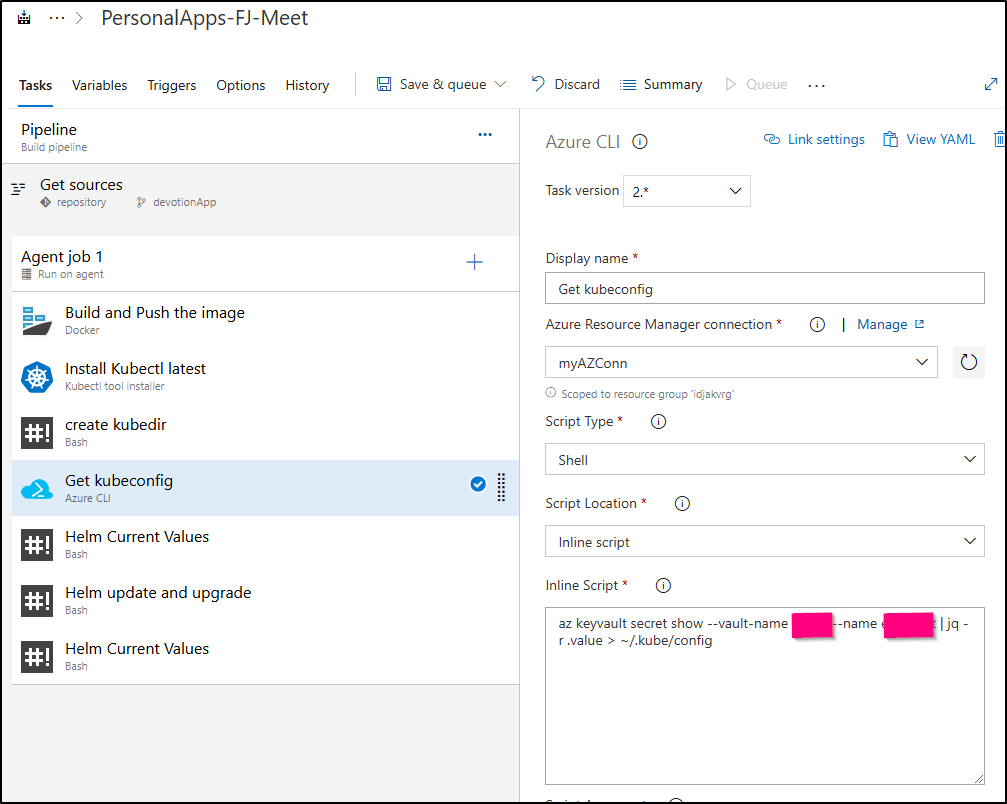1007x804 pixels.
Task: Open the Options tab
Action: point(240,85)
